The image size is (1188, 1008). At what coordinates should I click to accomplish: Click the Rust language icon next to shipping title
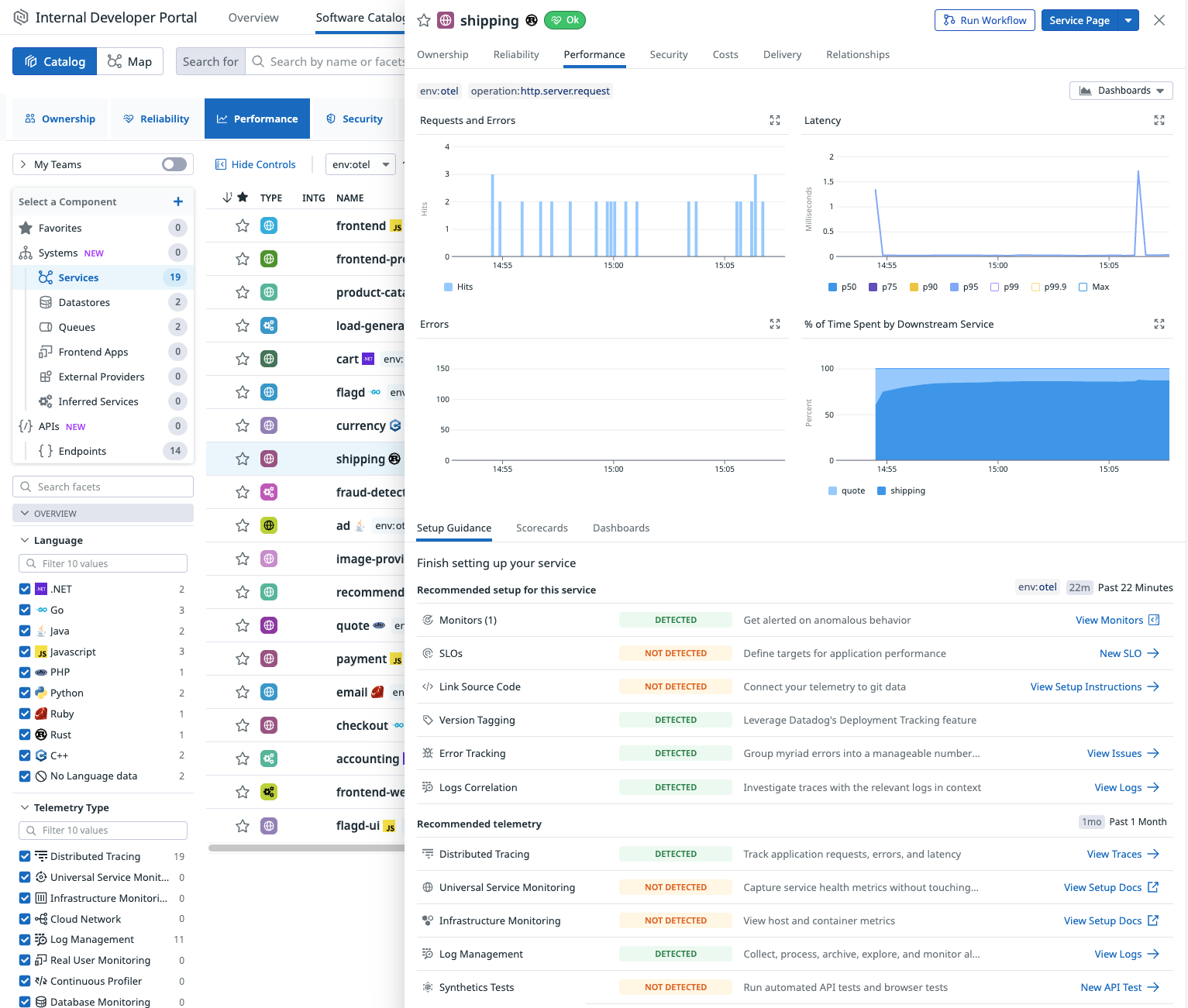(532, 21)
